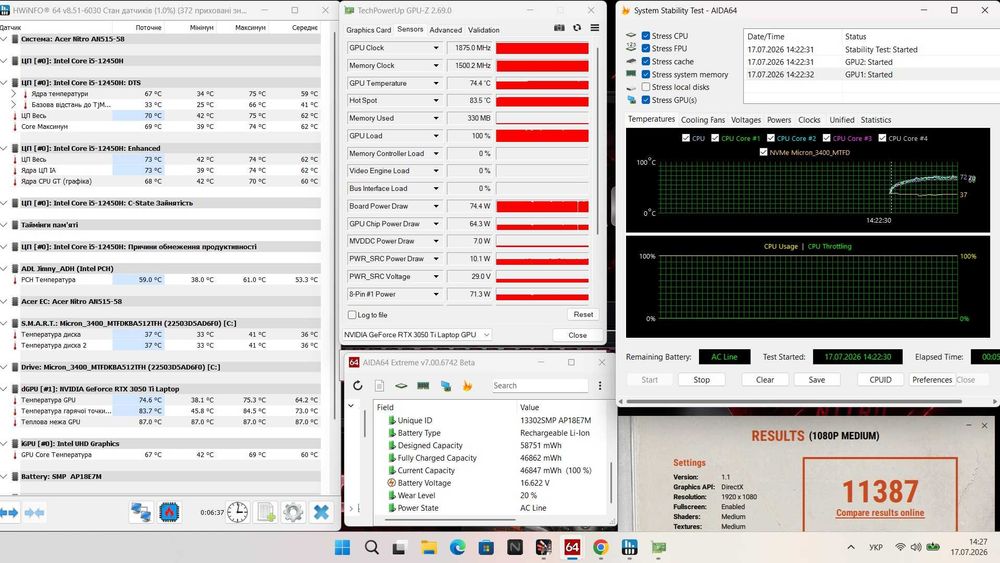Image resolution: width=1000 pixels, height=563 pixels.
Task: Click HWiNFO clock timer reset icon
Action: click(237, 512)
